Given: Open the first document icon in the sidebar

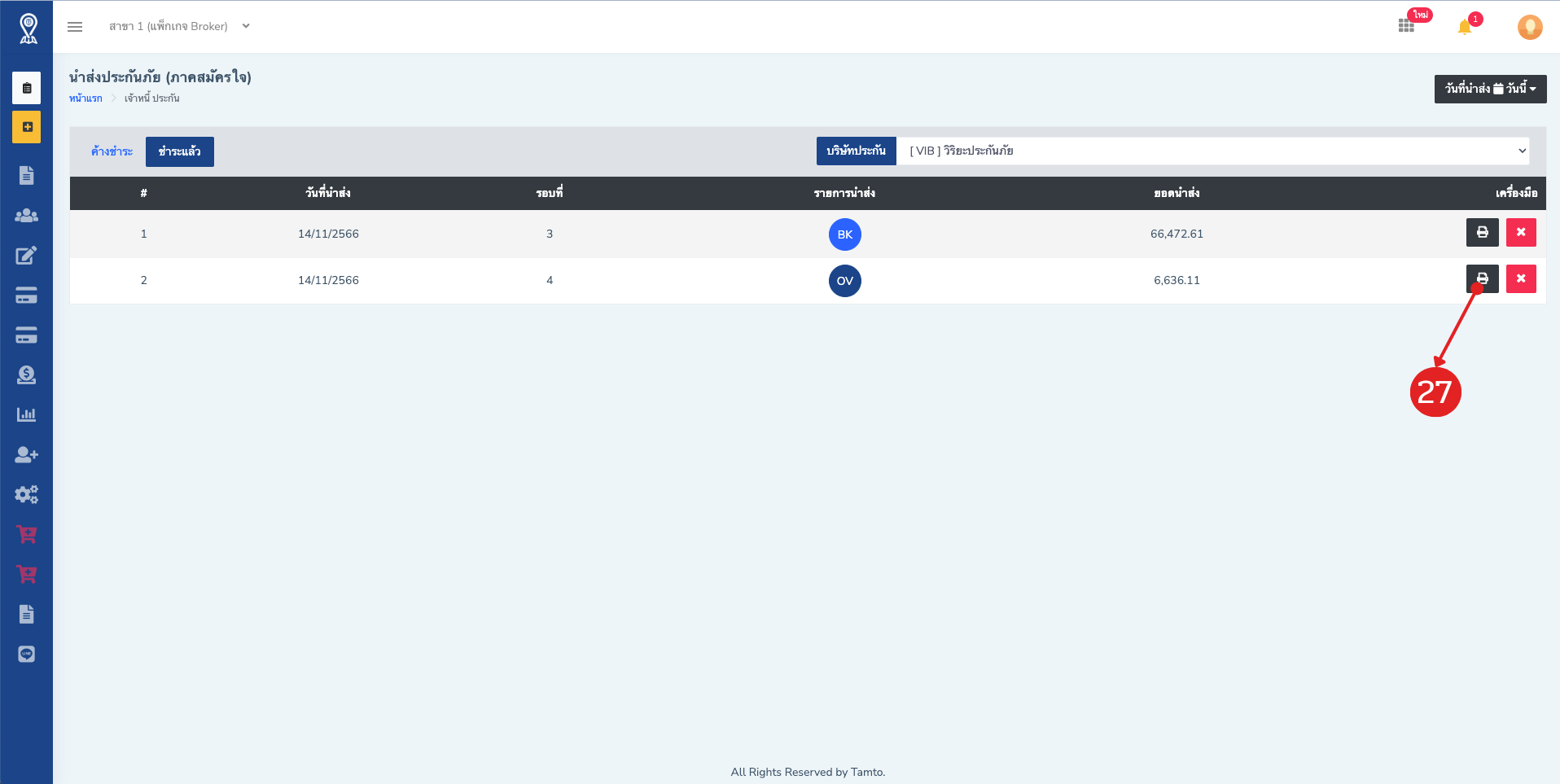Looking at the screenshot, I should [x=27, y=175].
